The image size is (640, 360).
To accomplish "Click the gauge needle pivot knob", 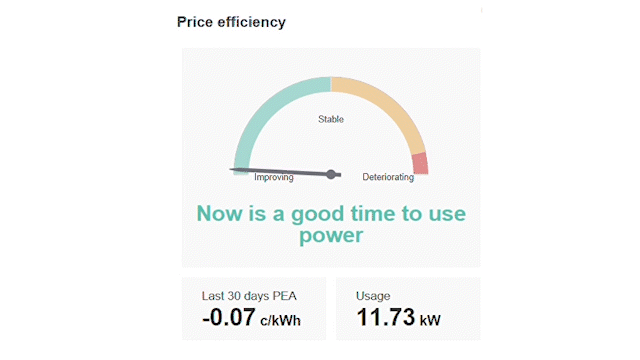I will [331, 174].
